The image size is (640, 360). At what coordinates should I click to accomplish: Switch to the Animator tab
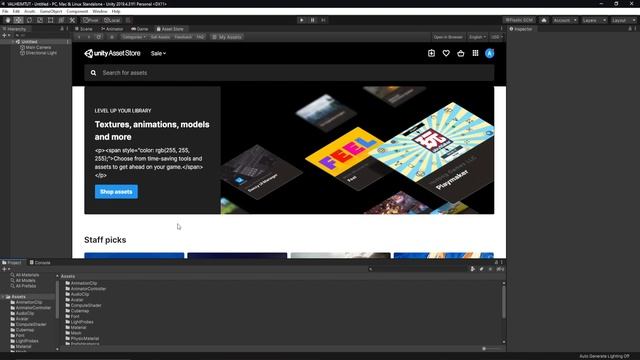click(112, 29)
